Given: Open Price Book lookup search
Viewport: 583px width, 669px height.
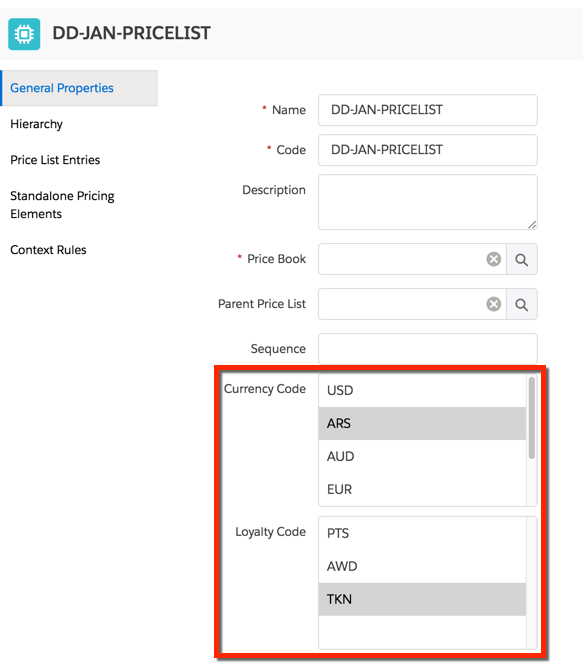Looking at the screenshot, I should 522,259.
